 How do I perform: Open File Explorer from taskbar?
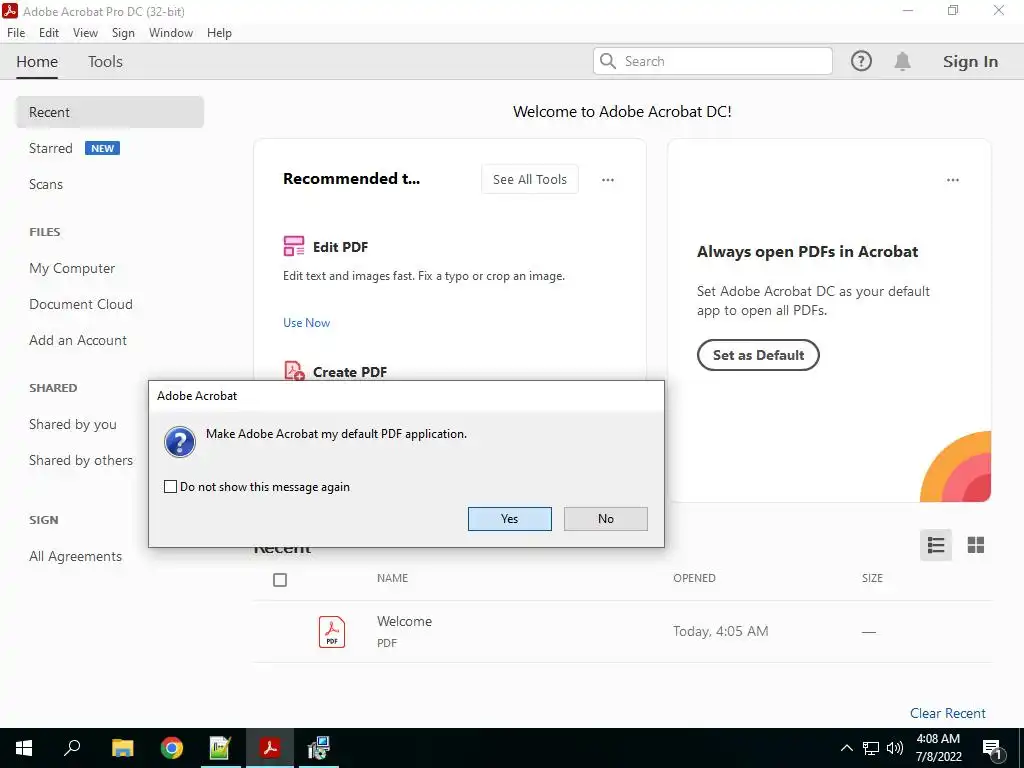pyautogui.click(x=122, y=748)
